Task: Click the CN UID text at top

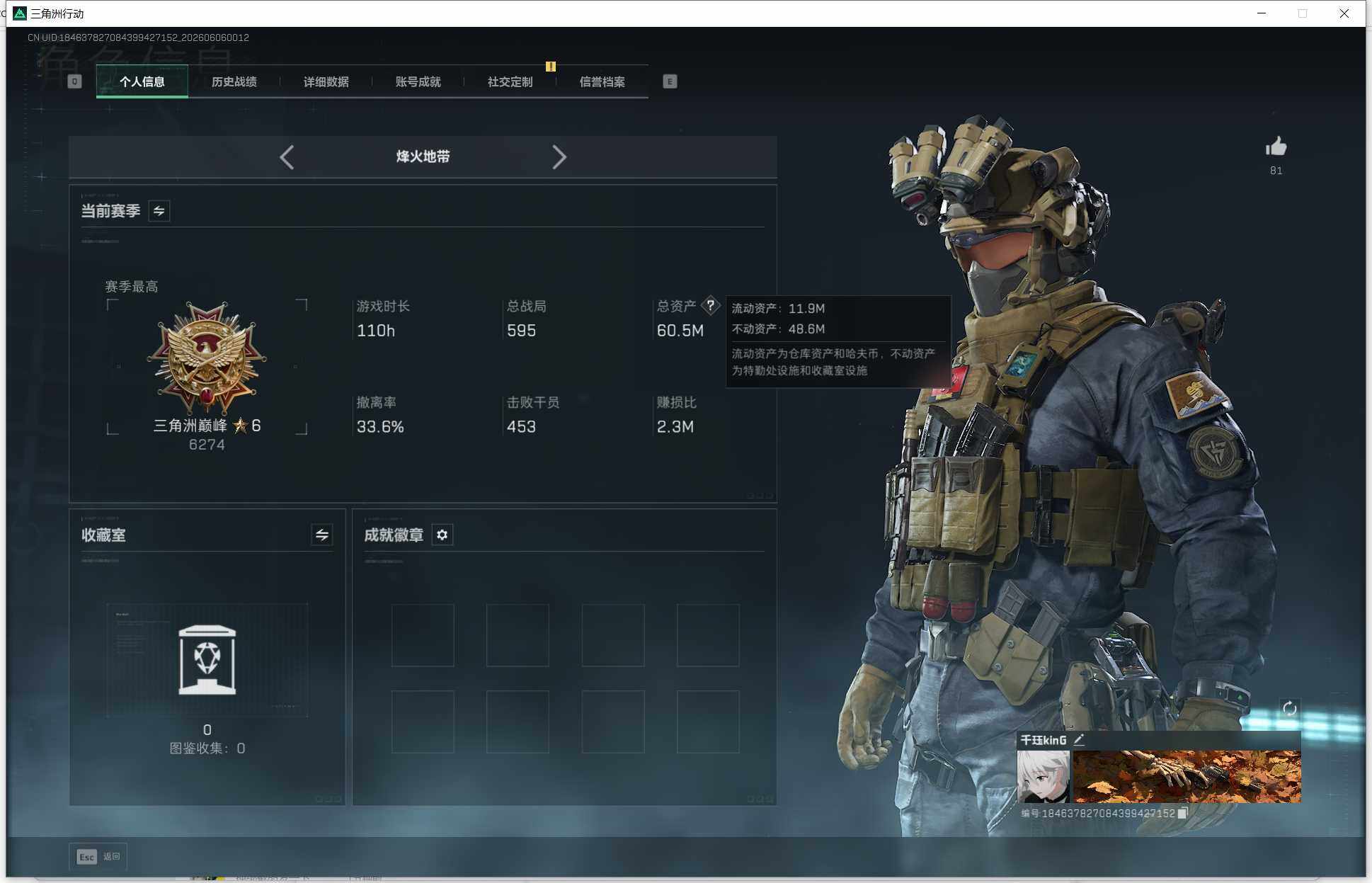Action: (138, 38)
